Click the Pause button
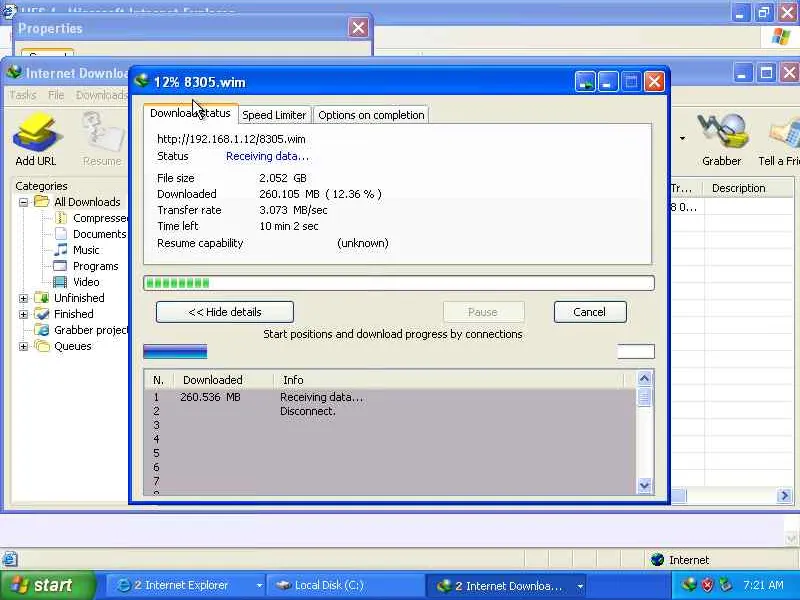The height and width of the screenshot is (600, 800). 483,312
